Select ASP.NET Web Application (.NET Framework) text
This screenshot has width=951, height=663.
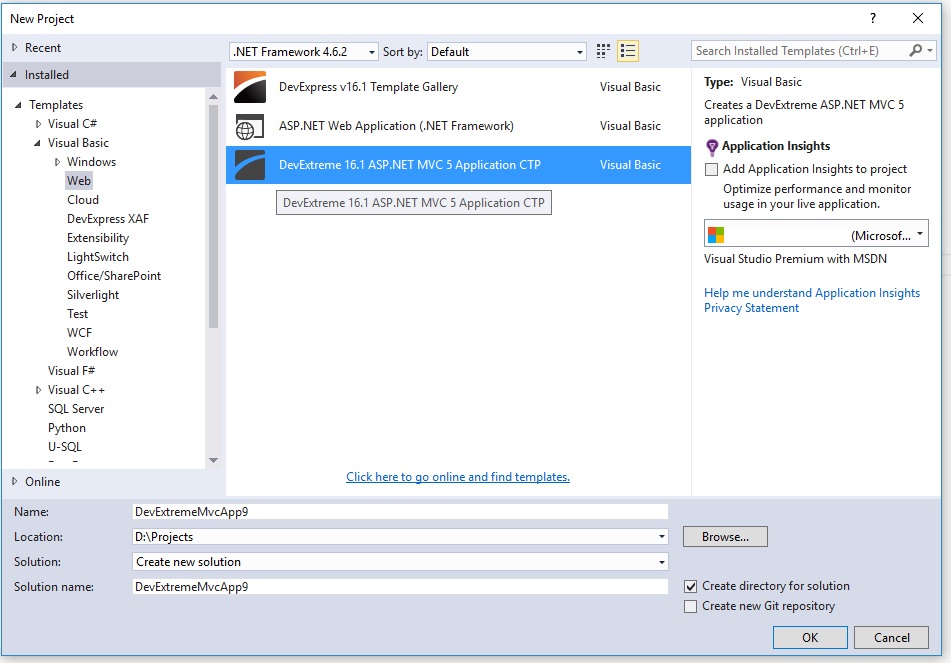(396, 126)
